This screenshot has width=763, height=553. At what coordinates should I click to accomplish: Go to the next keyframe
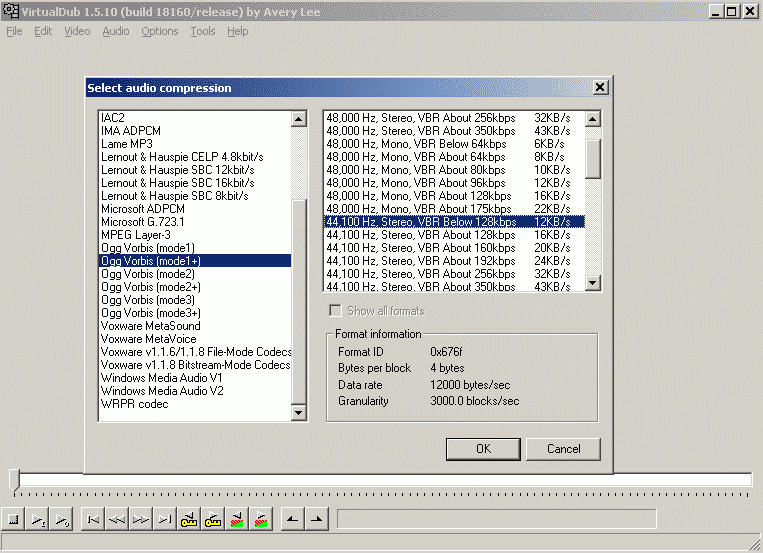pos(213,519)
